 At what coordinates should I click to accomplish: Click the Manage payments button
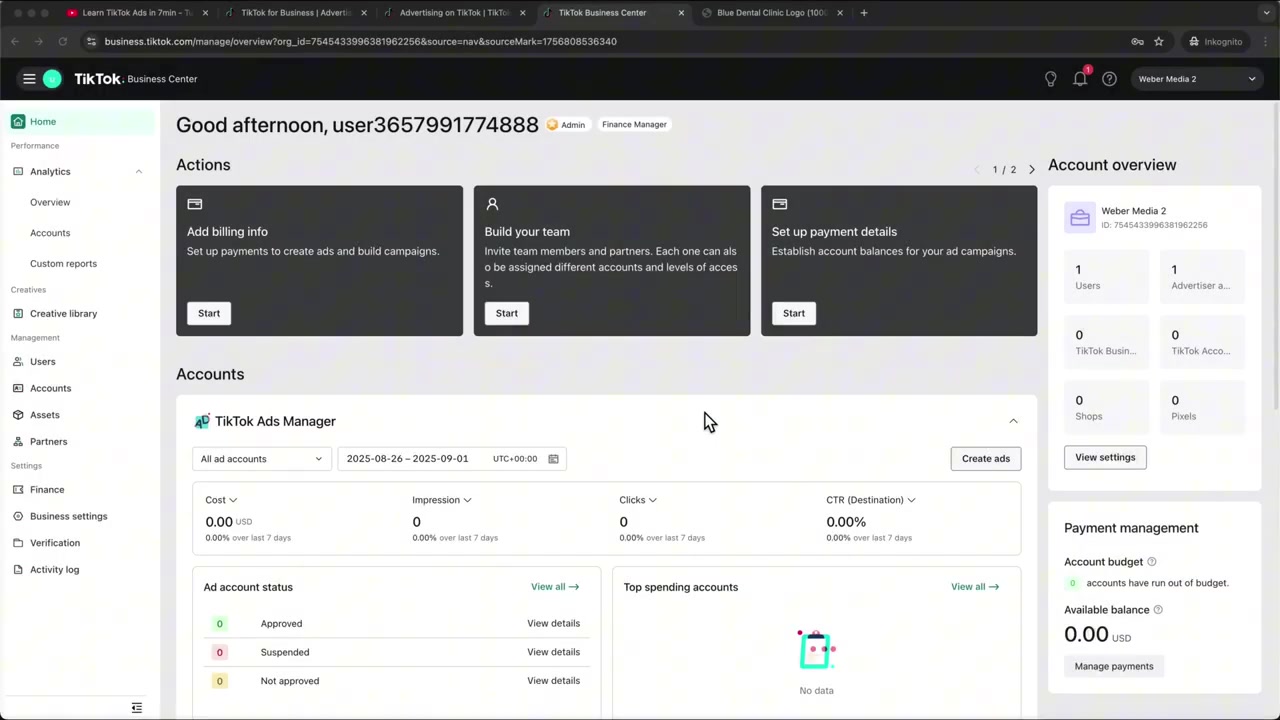(x=1114, y=667)
